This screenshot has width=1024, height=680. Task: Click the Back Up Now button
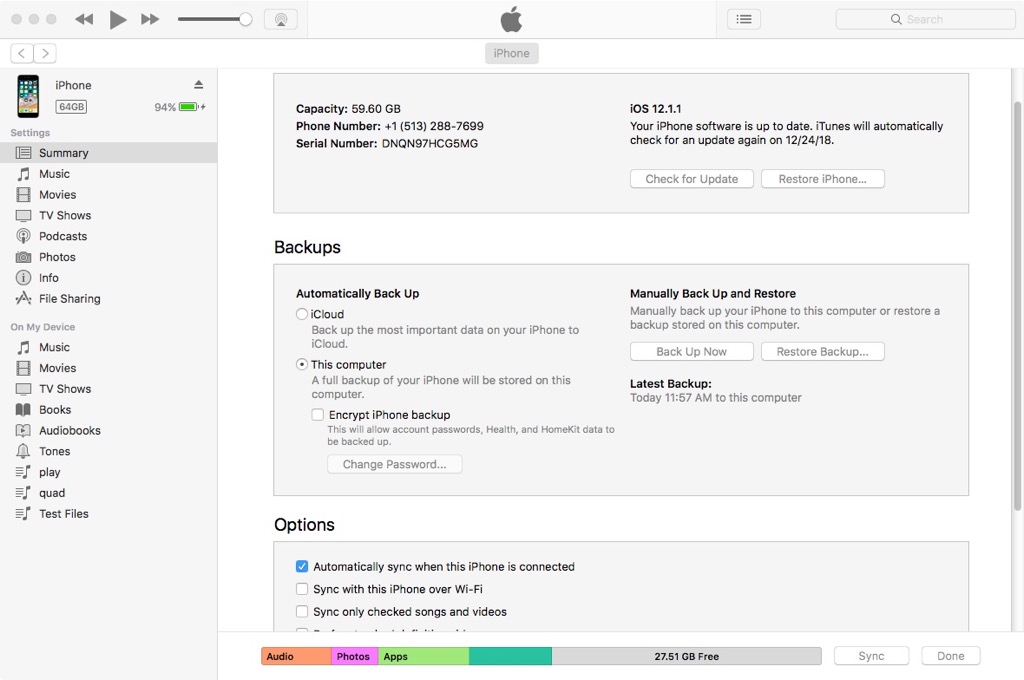click(x=691, y=352)
